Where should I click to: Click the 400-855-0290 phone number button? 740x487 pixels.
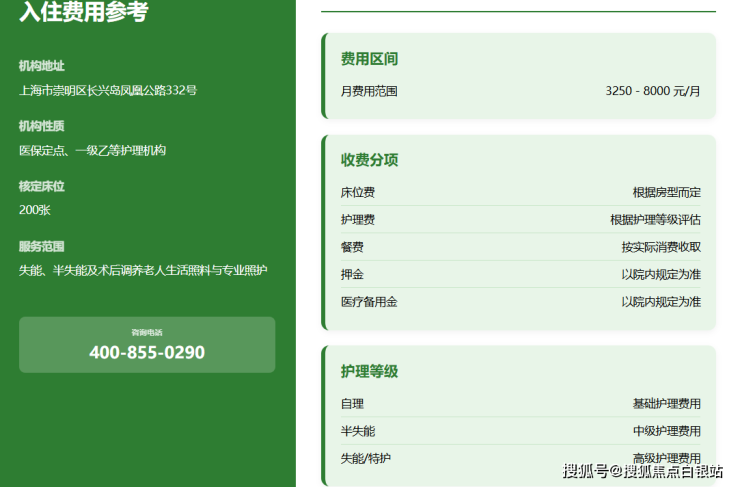(x=147, y=344)
